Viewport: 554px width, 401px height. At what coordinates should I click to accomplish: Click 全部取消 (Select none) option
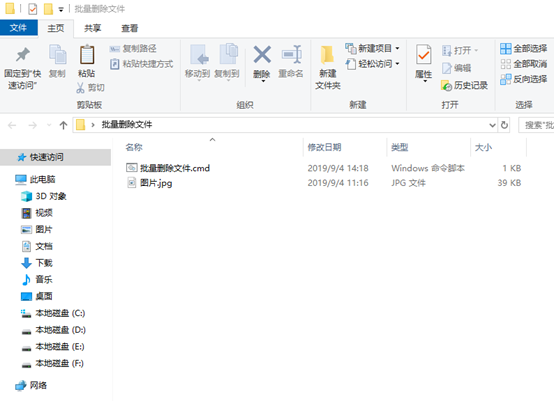[523, 64]
